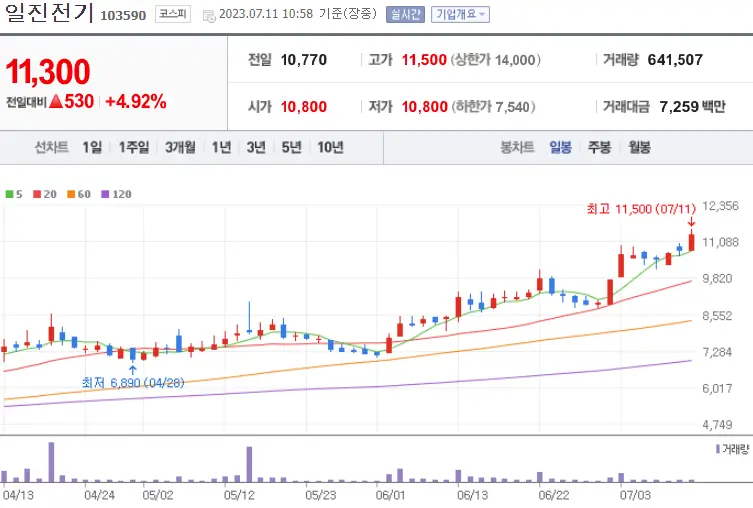
Task: Click the latest red candlestick on 07/11
Action: 692,241
